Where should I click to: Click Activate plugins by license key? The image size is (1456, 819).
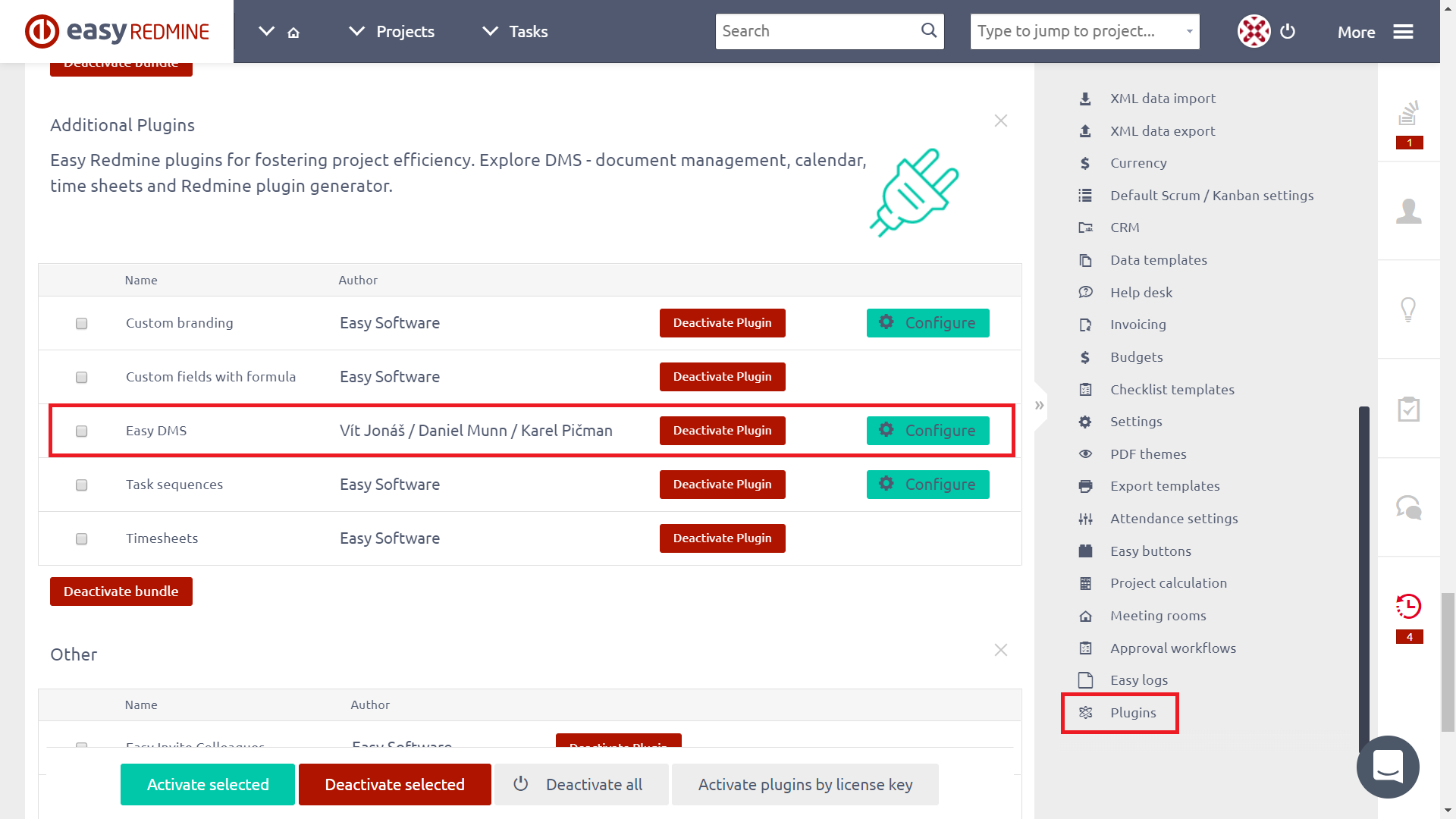click(805, 784)
